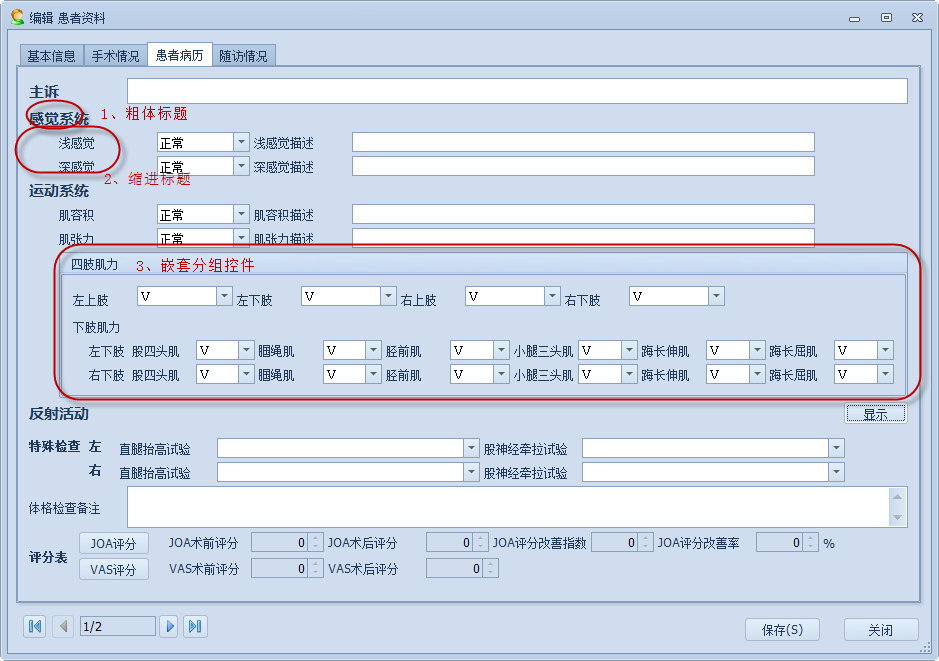Maximize the 编辑 患者资料 window
The width and height of the screenshot is (939, 661).
886,17
